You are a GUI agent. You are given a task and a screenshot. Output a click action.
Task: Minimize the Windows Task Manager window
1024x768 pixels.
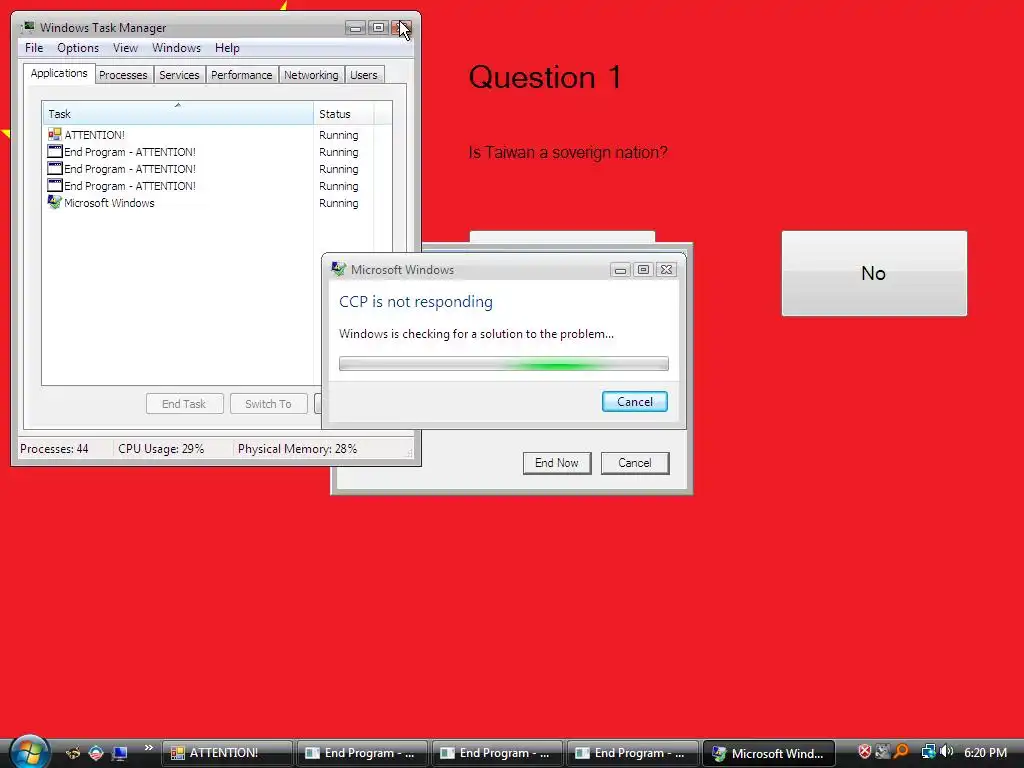(355, 27)
